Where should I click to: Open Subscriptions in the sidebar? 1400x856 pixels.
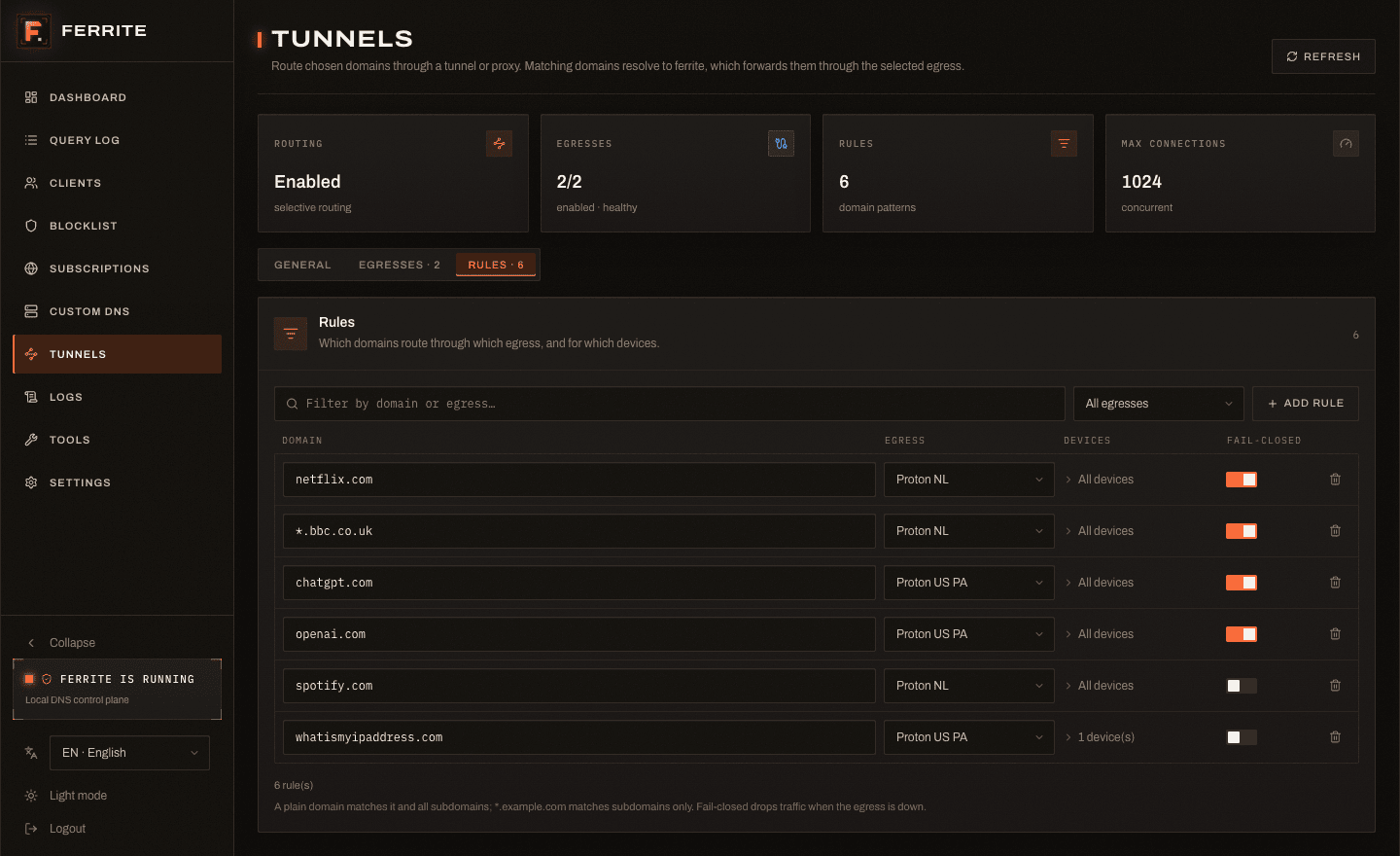[x=117, y=268]
